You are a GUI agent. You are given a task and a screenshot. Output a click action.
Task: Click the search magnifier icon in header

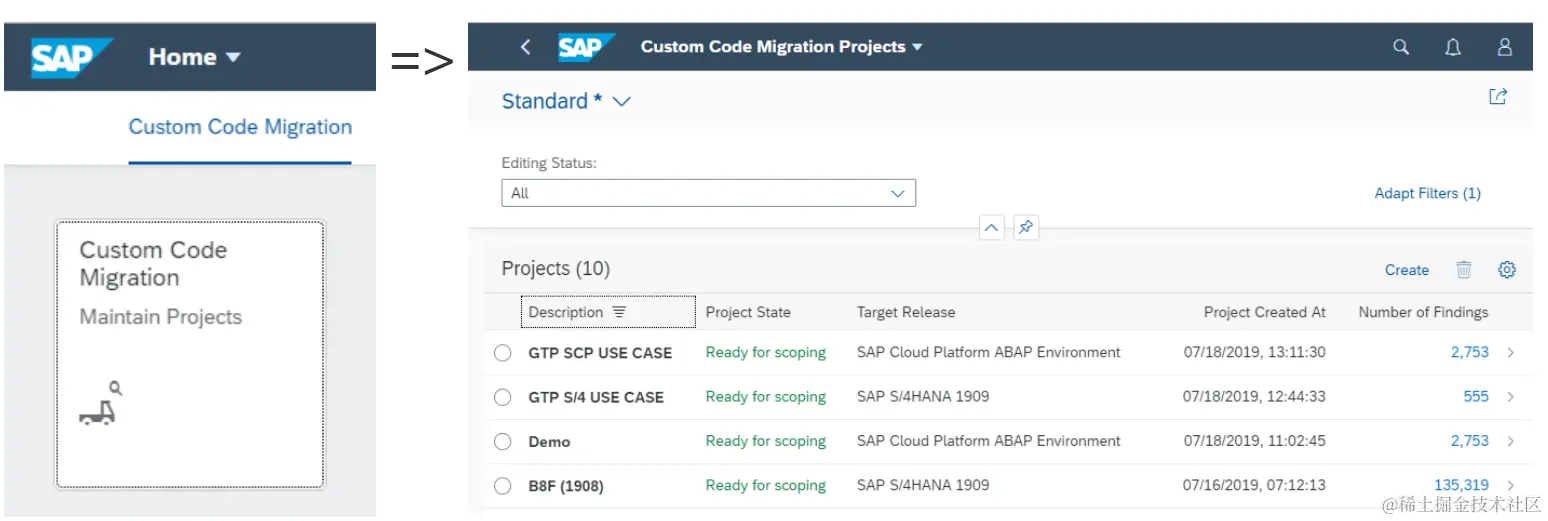coord(1401,47)
